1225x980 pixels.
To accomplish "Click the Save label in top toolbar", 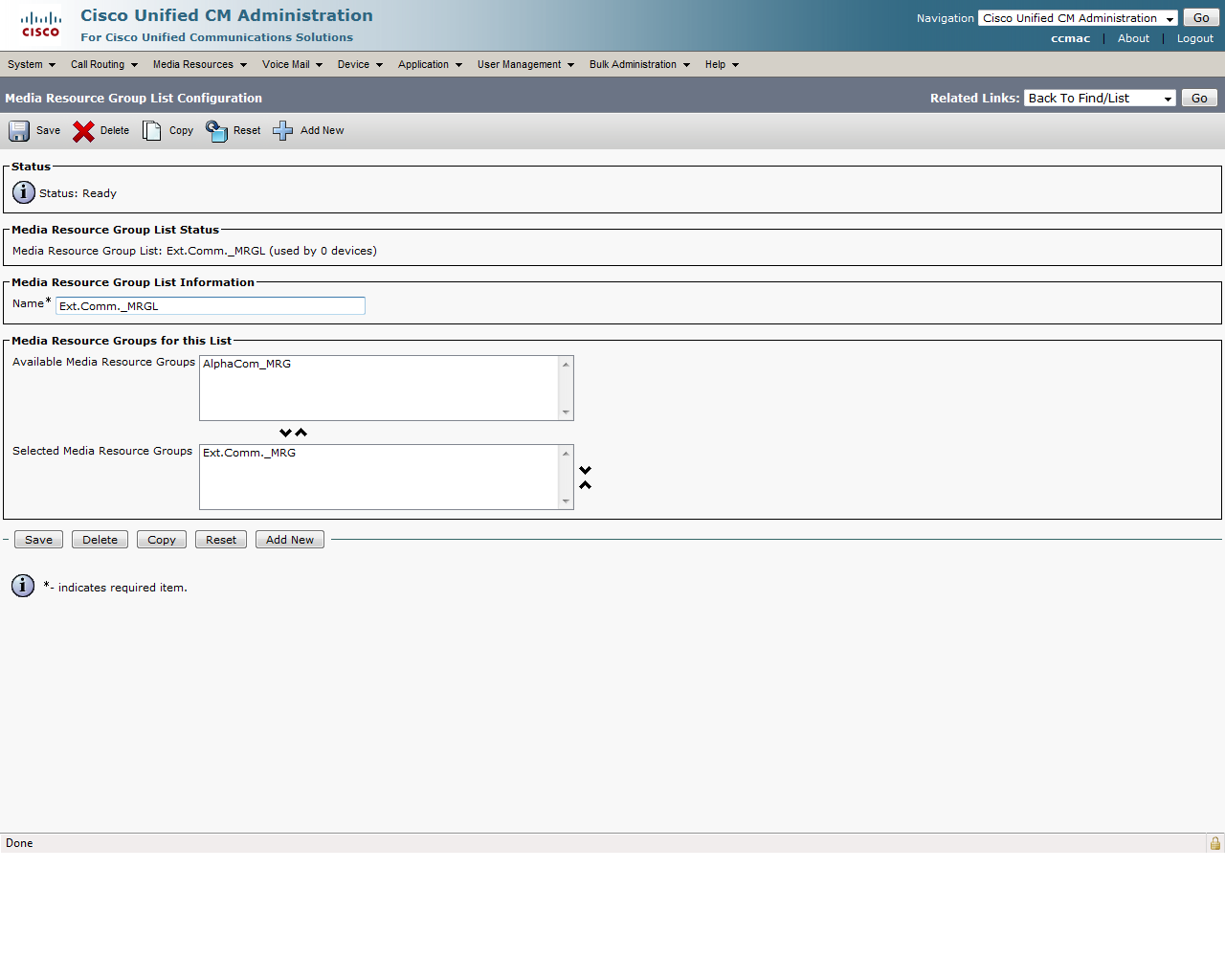I will pos(48,131).
